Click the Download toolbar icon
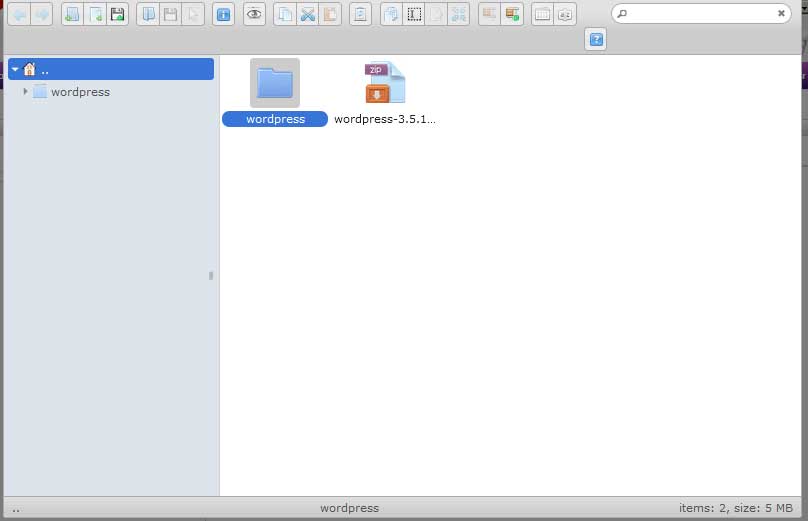 (171, 14)
